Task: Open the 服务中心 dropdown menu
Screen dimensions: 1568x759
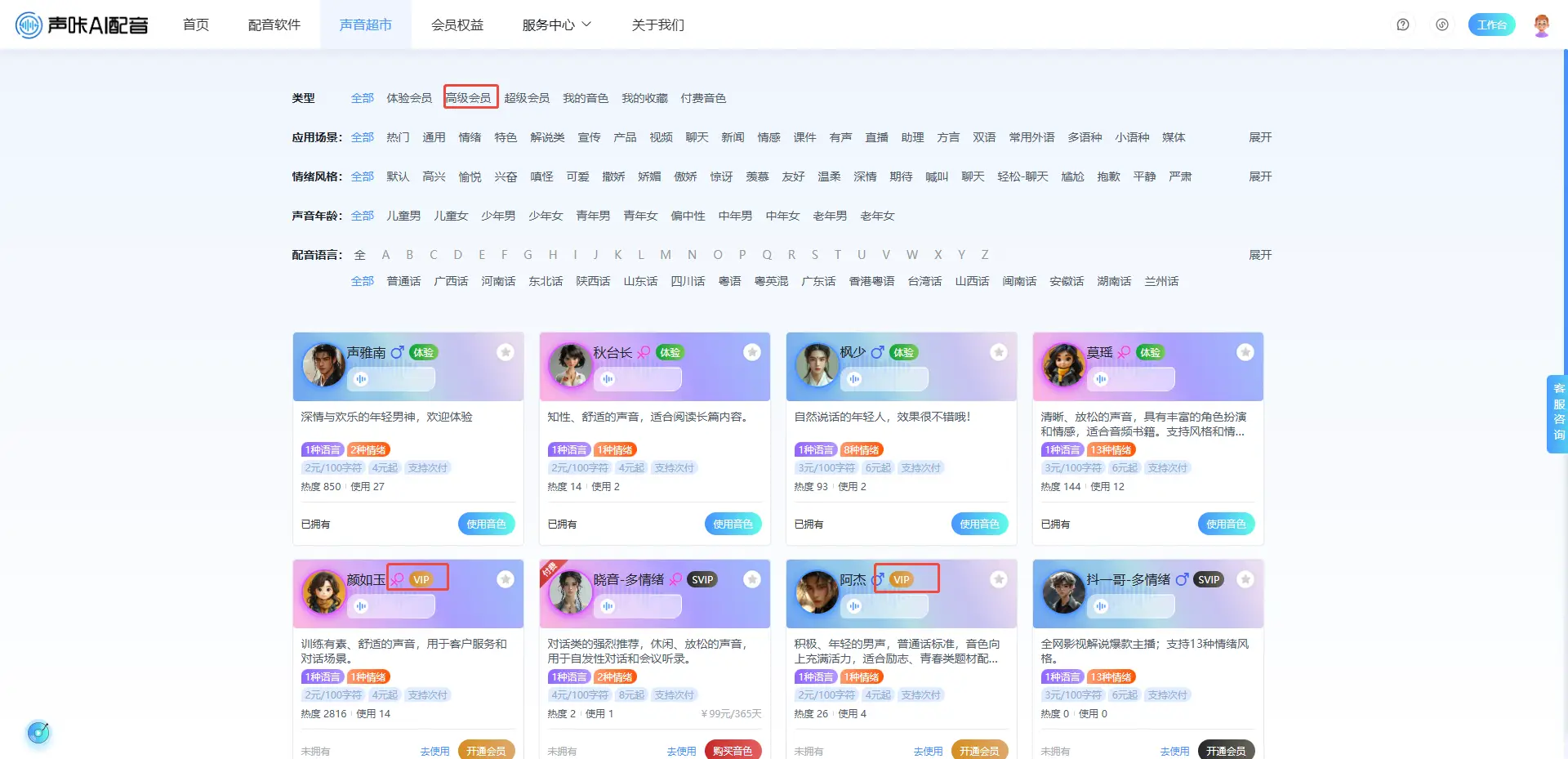Action: (x=556, y=25)
